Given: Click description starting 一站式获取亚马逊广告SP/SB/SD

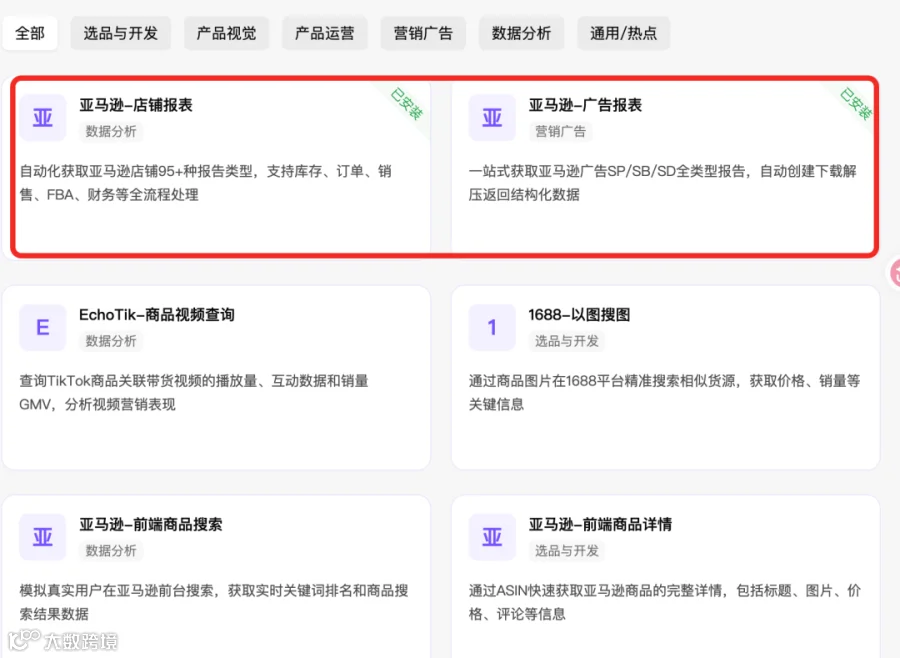Looking at the screenshot, I should coord(662,183).
